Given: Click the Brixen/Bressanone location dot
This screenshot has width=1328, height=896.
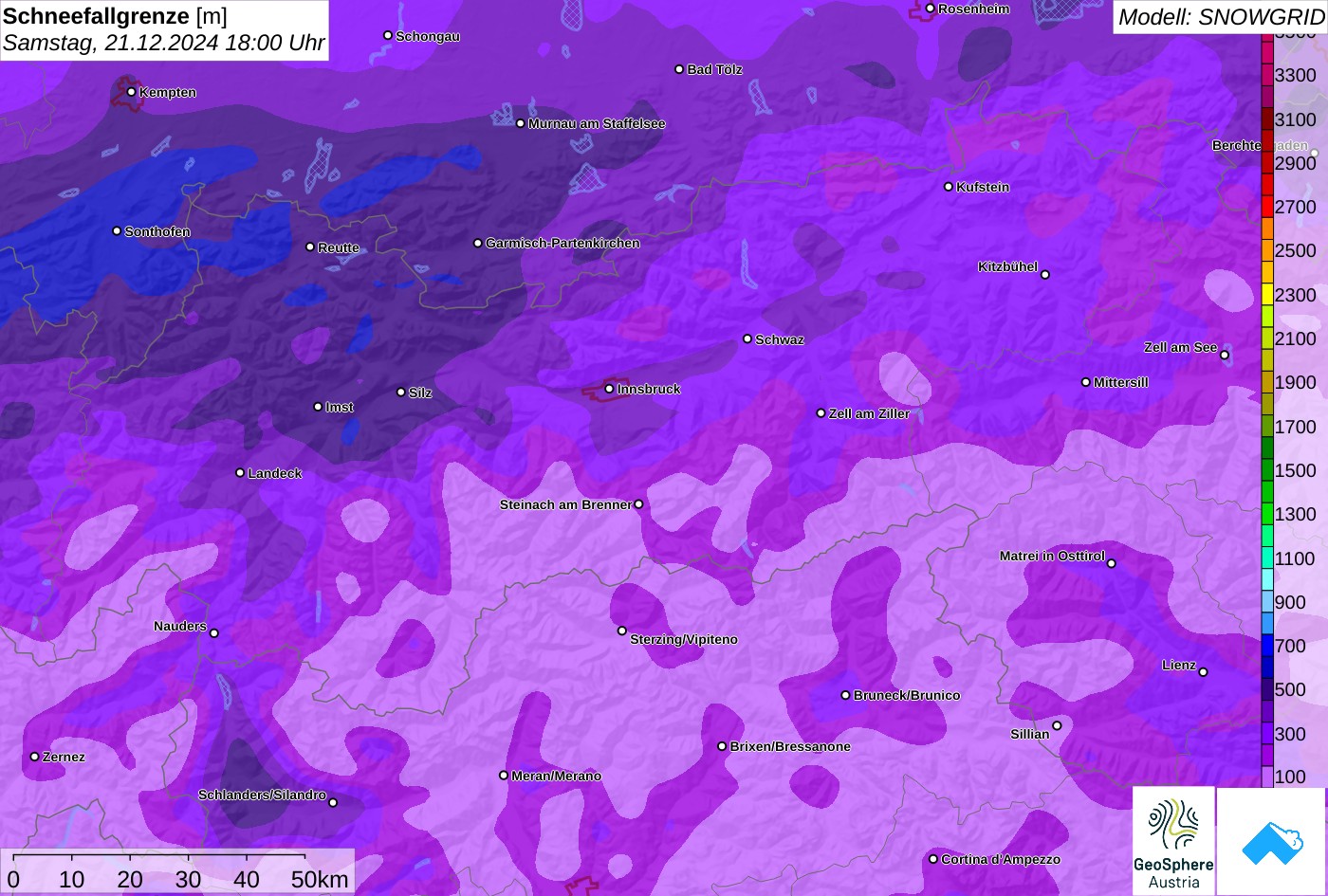Looking at the screenshot, I should pyautogui.click(x=722, y=746).
